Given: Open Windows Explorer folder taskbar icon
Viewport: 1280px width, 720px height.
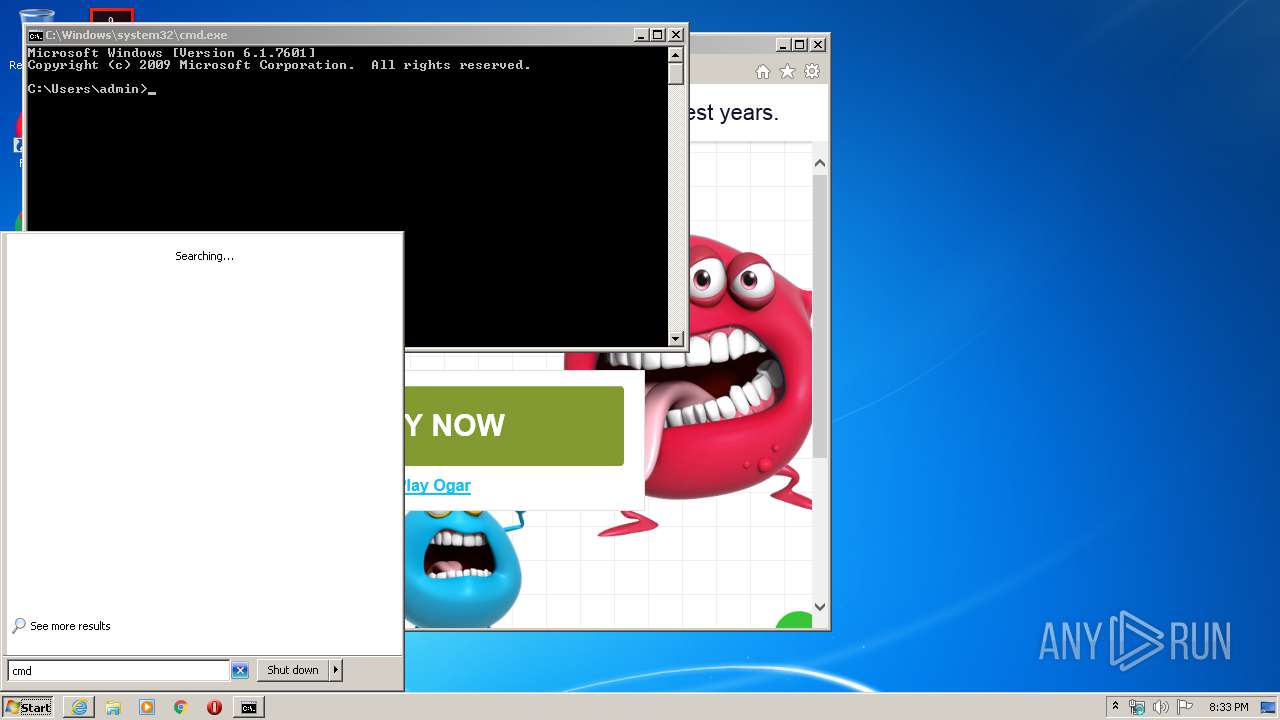Looking at the screenshot, I should 113,707.
